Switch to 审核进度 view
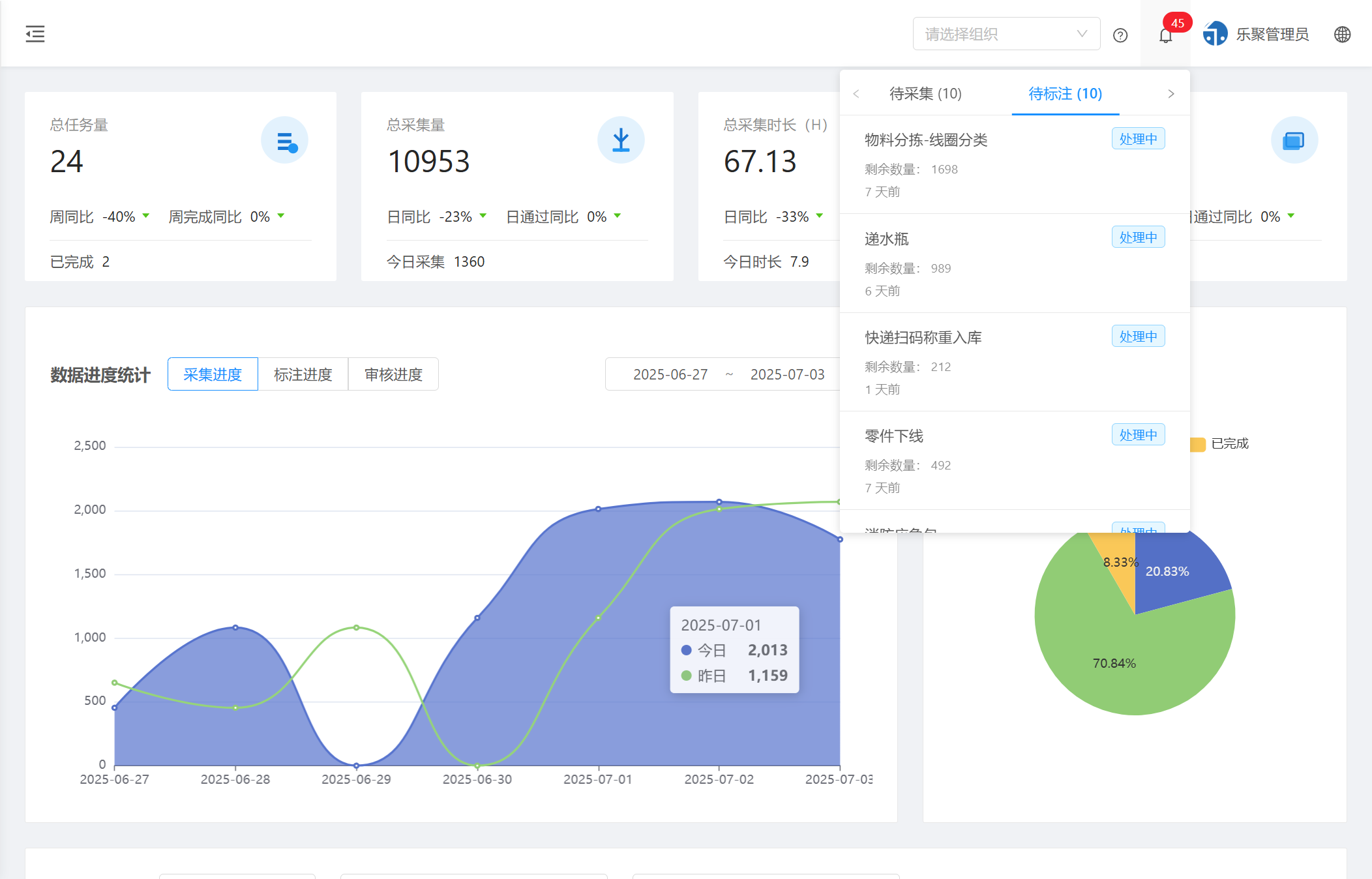The image size is (1372, 879). click(393, 374)
